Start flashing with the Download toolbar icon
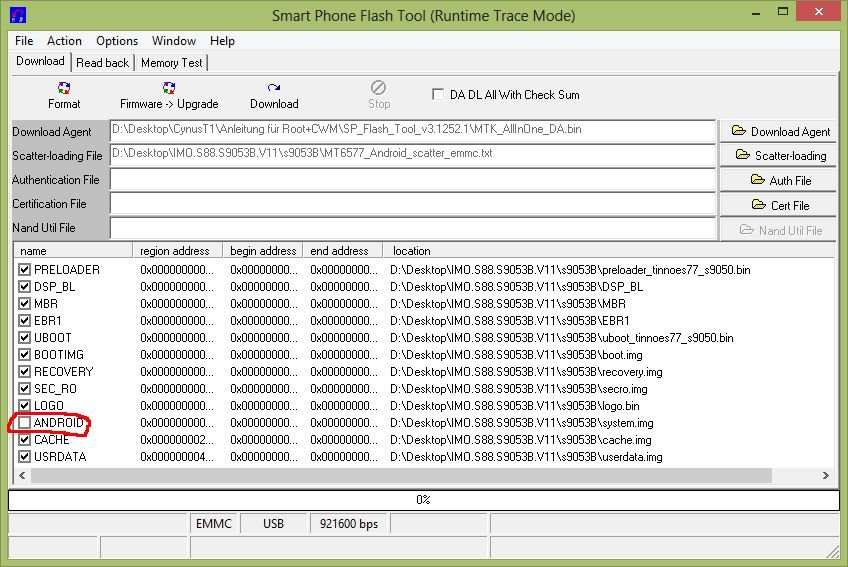Viewport: 848px width, 567px height. (274, 95)
